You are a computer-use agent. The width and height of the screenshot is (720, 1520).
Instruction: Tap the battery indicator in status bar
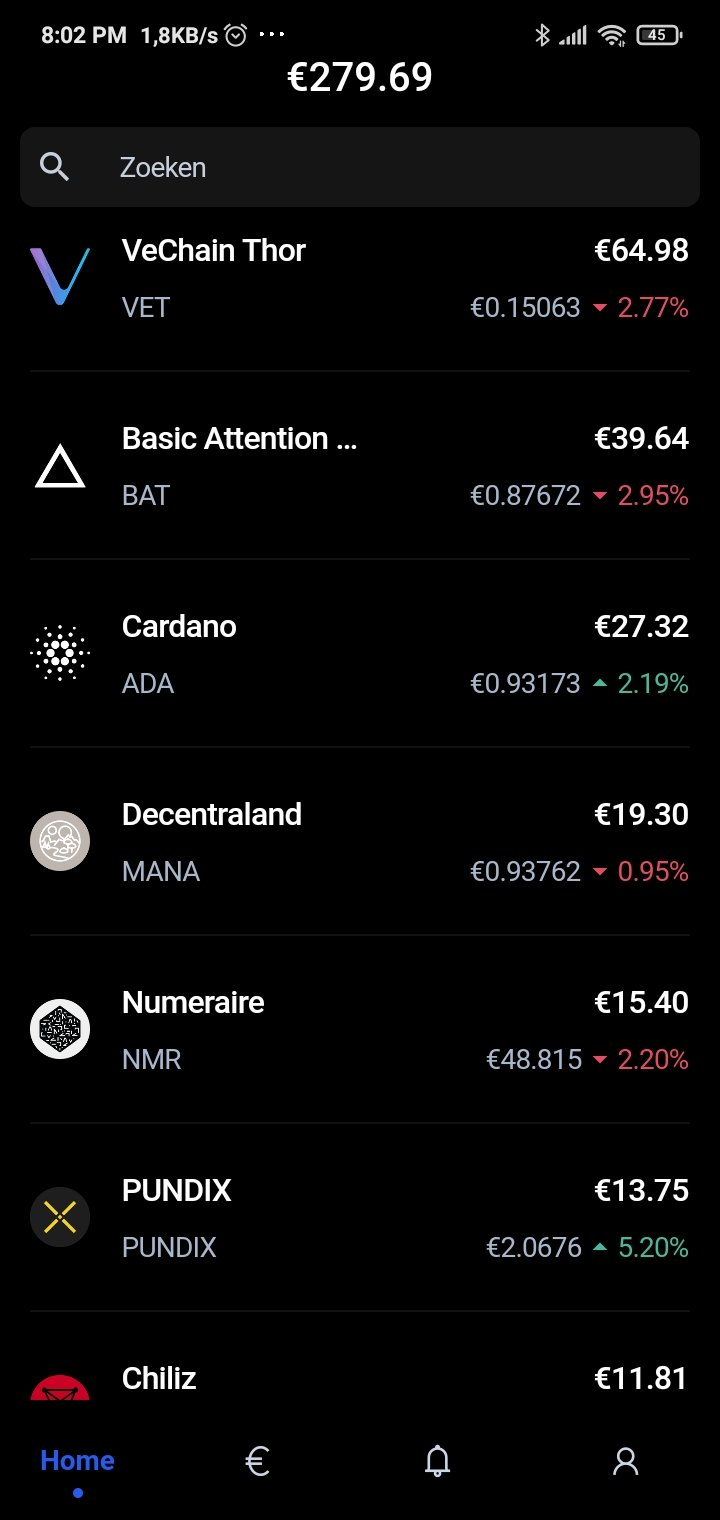click(x=660, y=35)
